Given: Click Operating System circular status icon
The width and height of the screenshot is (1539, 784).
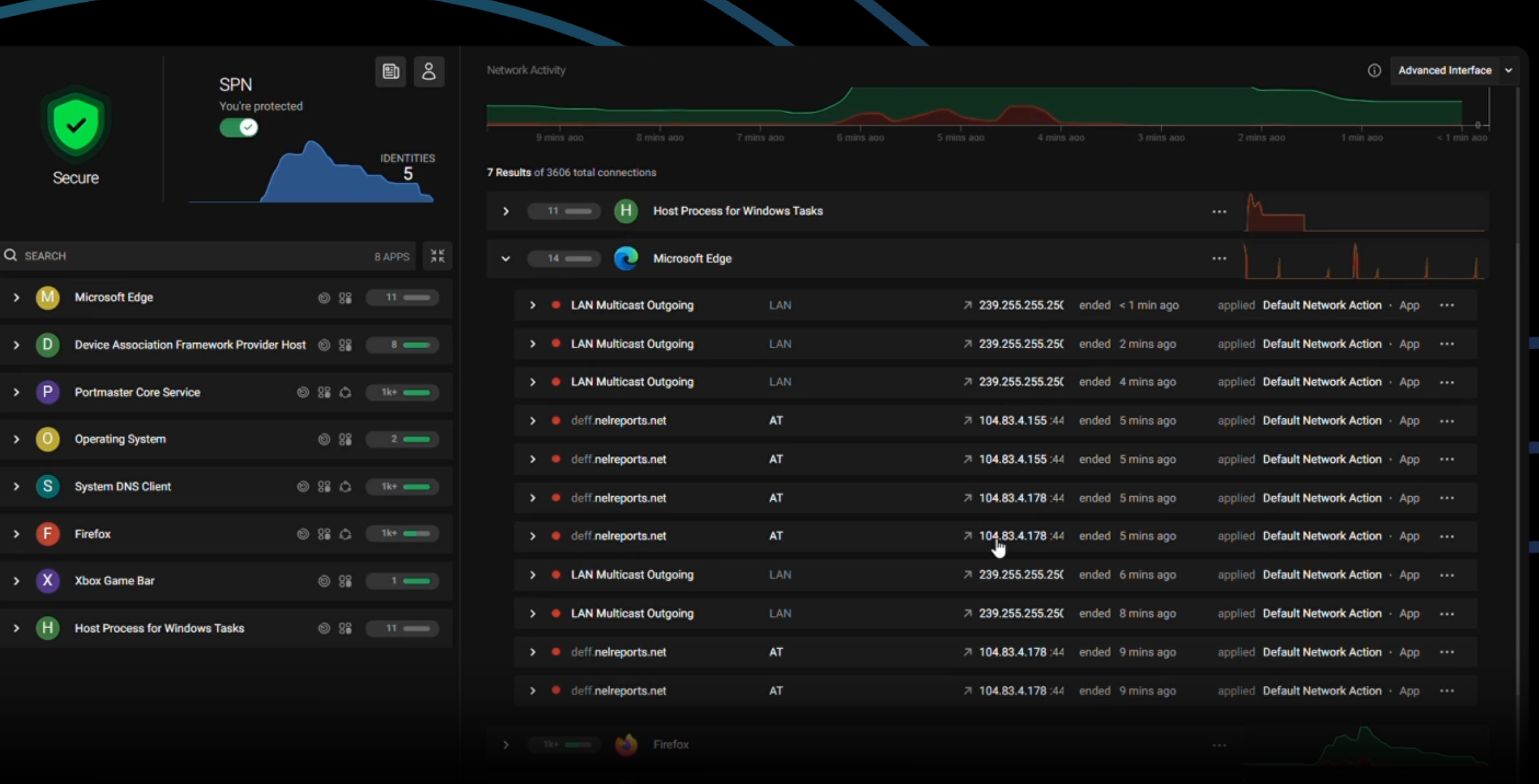Looking at the screenshot, I should click(x=324, y=439).
